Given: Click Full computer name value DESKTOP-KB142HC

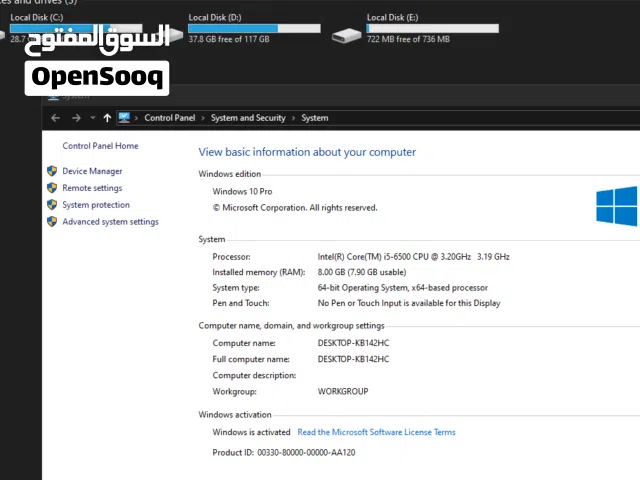Looking at the screenshot, I should pos(353,359).
